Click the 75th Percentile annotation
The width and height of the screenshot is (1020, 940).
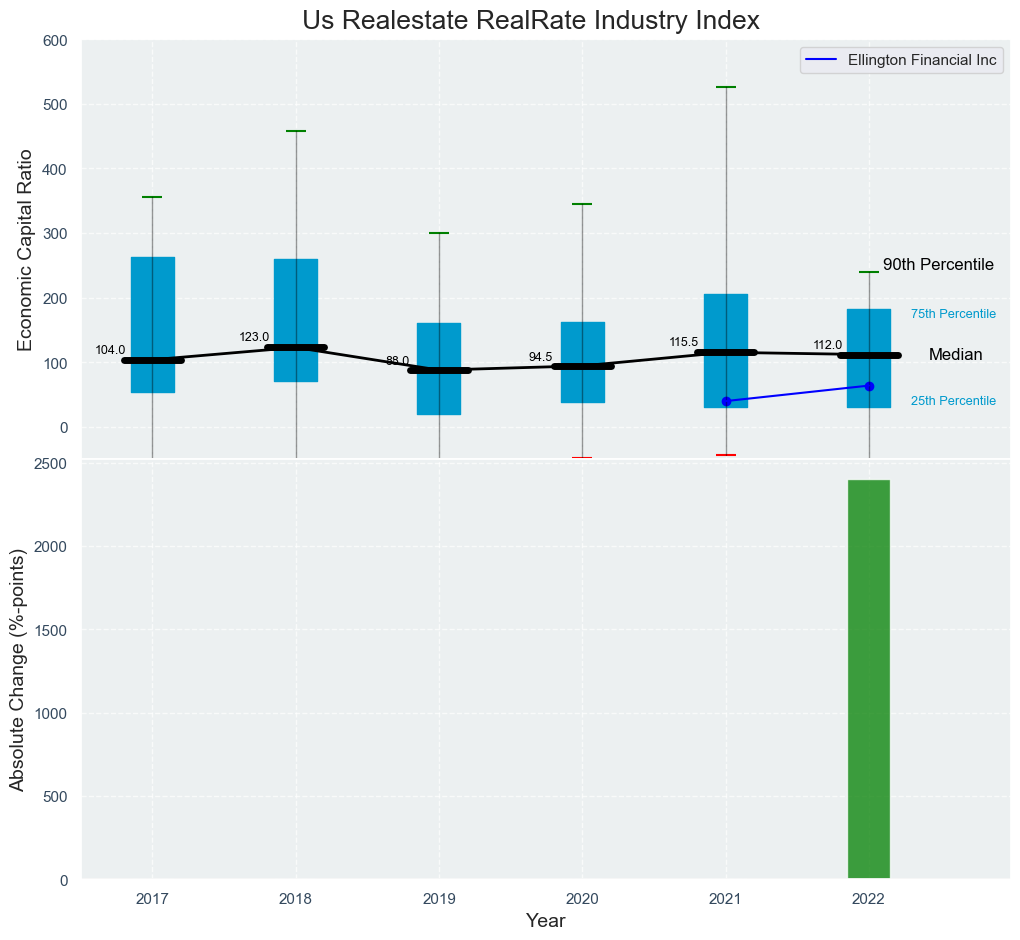click(952, 314)
